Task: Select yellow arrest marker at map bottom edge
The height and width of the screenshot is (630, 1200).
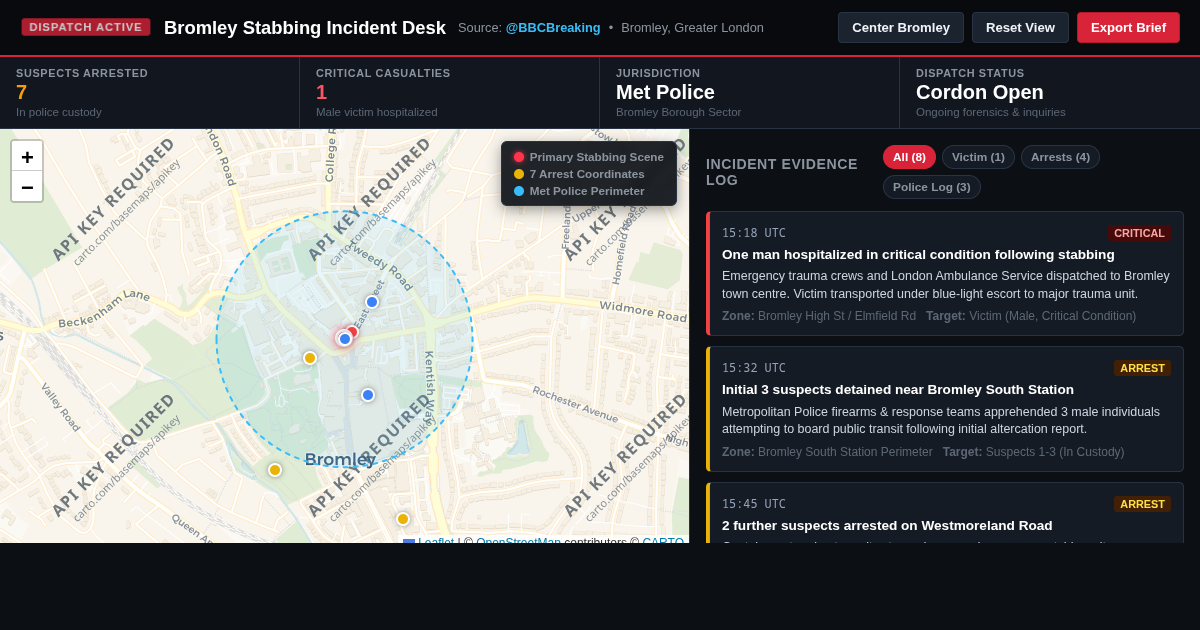Action: point(403,519)
